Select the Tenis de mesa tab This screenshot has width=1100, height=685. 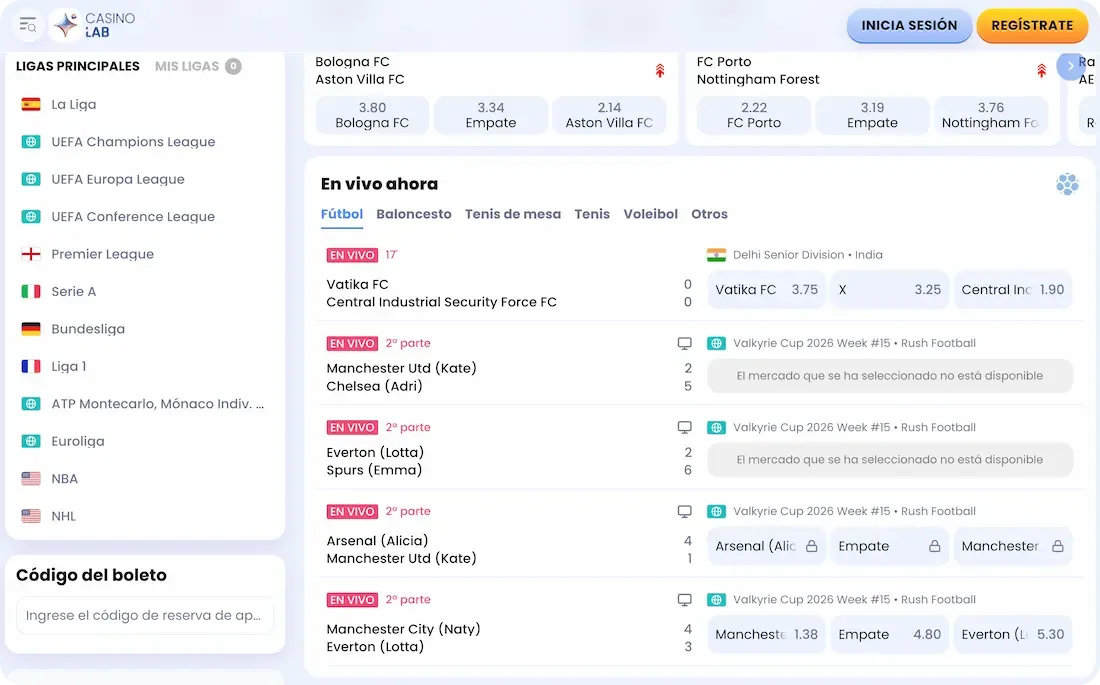pyautogui.click(x=512, y=214)
